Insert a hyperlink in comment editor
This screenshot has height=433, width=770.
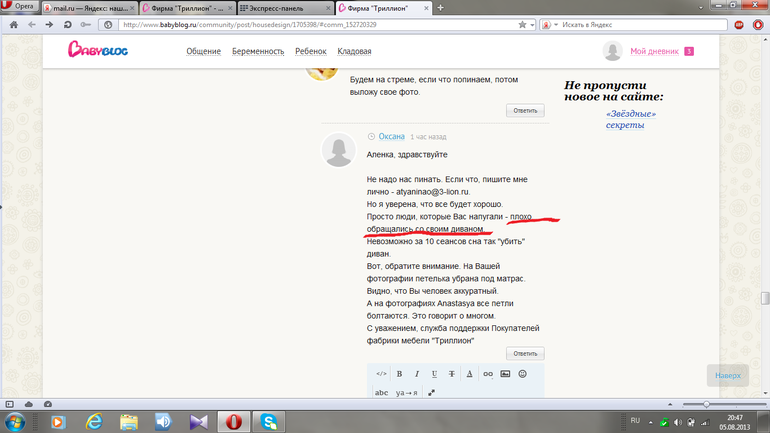pyautogui.click(x=488, y=374)
